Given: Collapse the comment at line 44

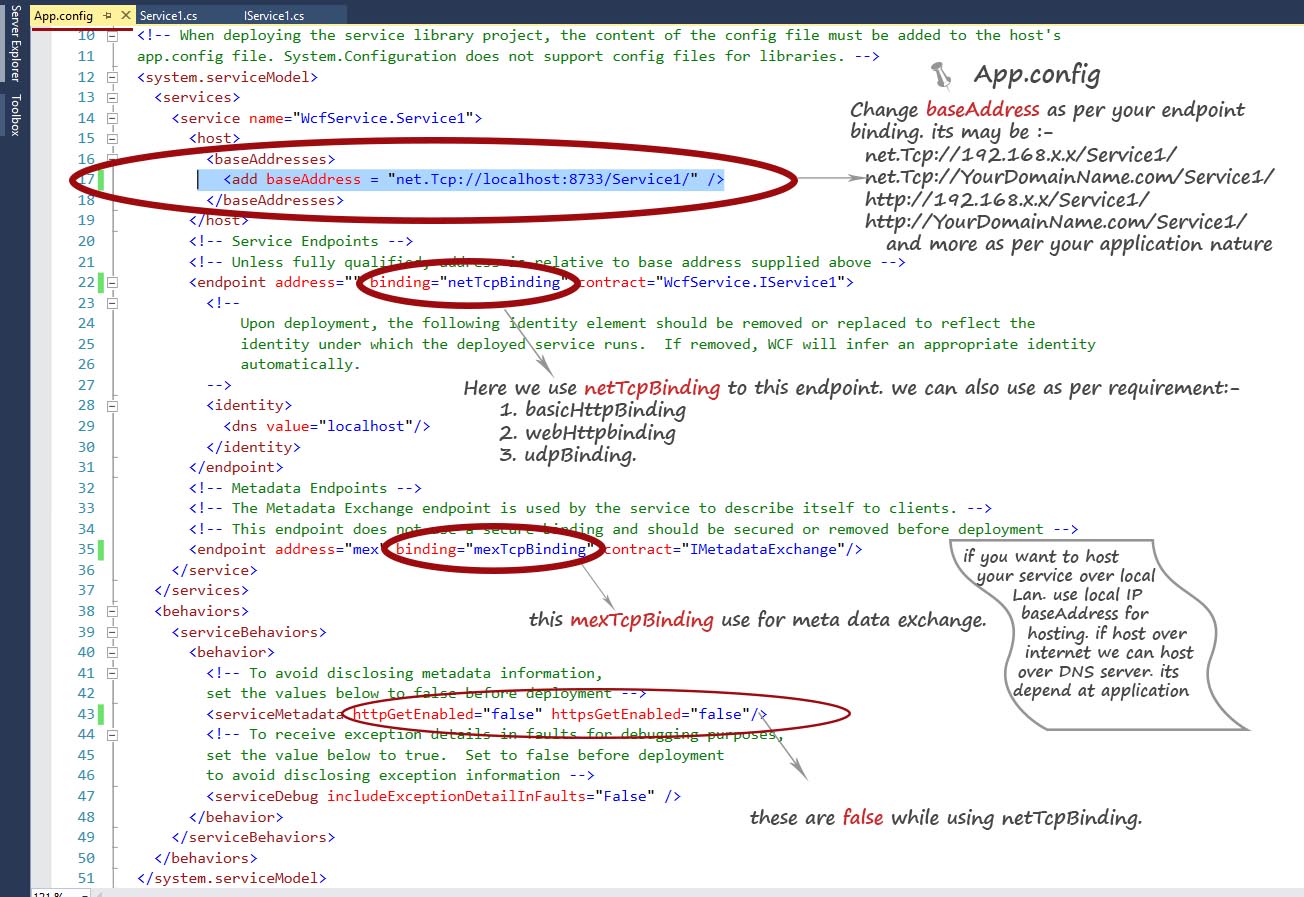Looking at the screenshot, I should (113, 734).
